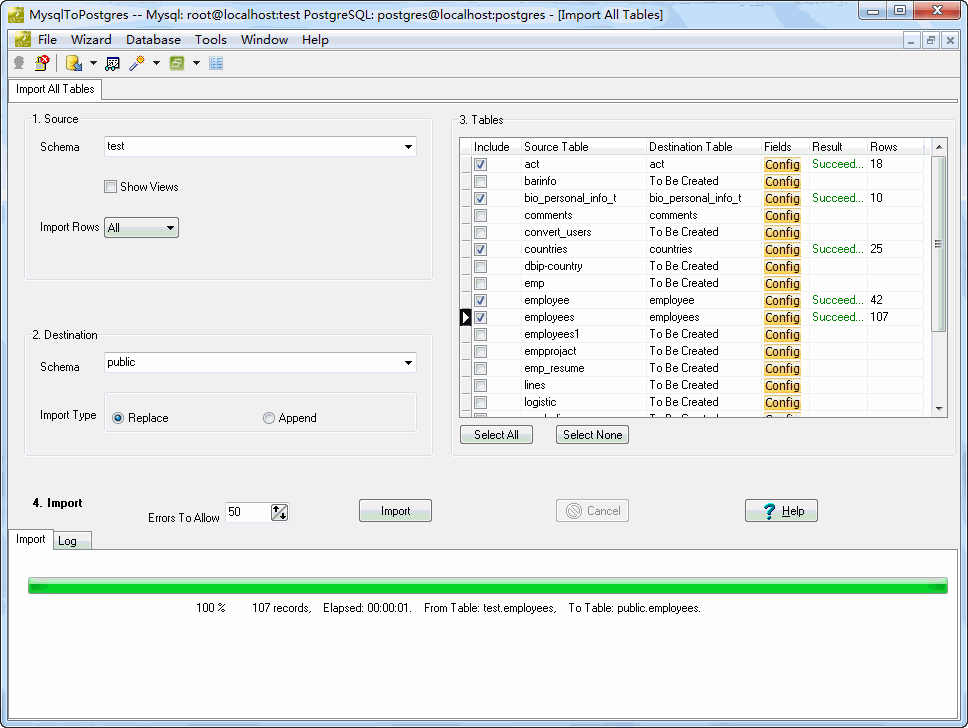Click the database import toolbar icon
The height and width of the screenshot is (728, 968).
[x=74, y=63]
